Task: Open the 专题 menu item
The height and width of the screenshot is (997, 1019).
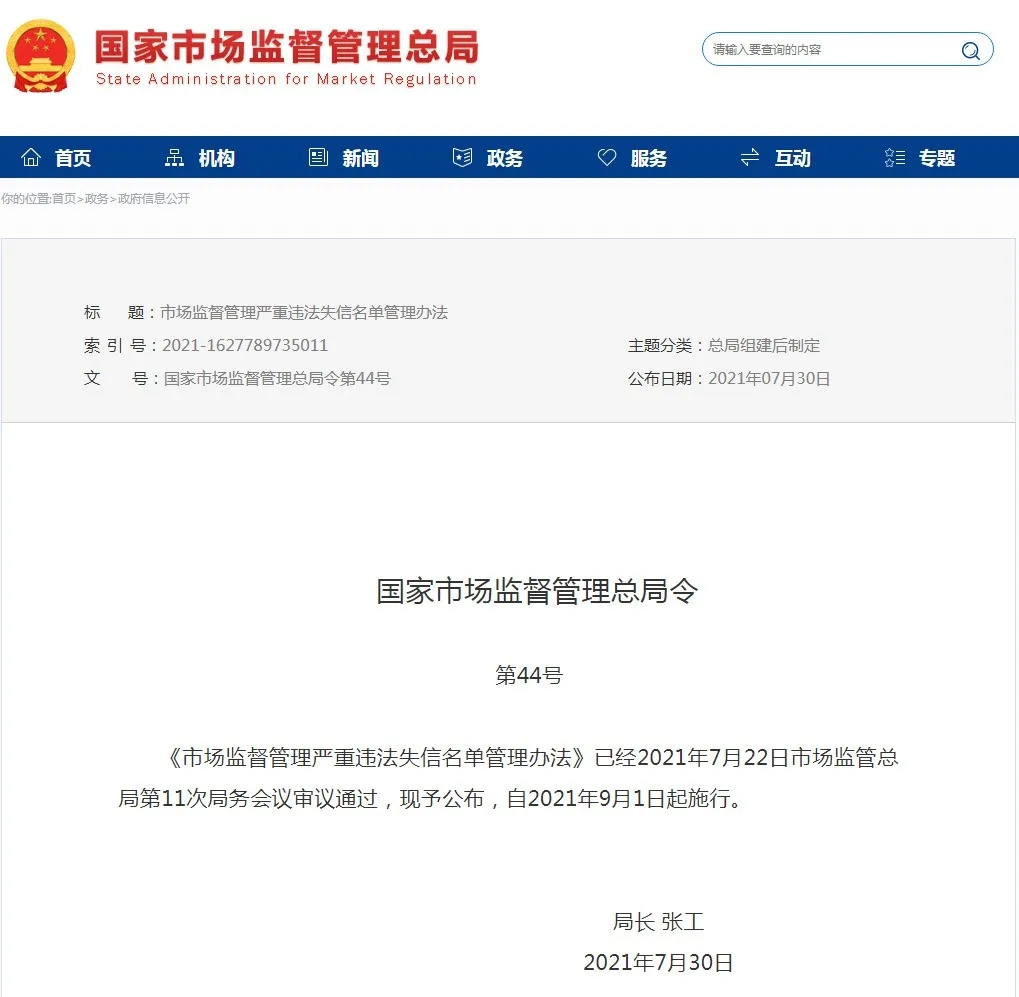Action: pos(936,158)
